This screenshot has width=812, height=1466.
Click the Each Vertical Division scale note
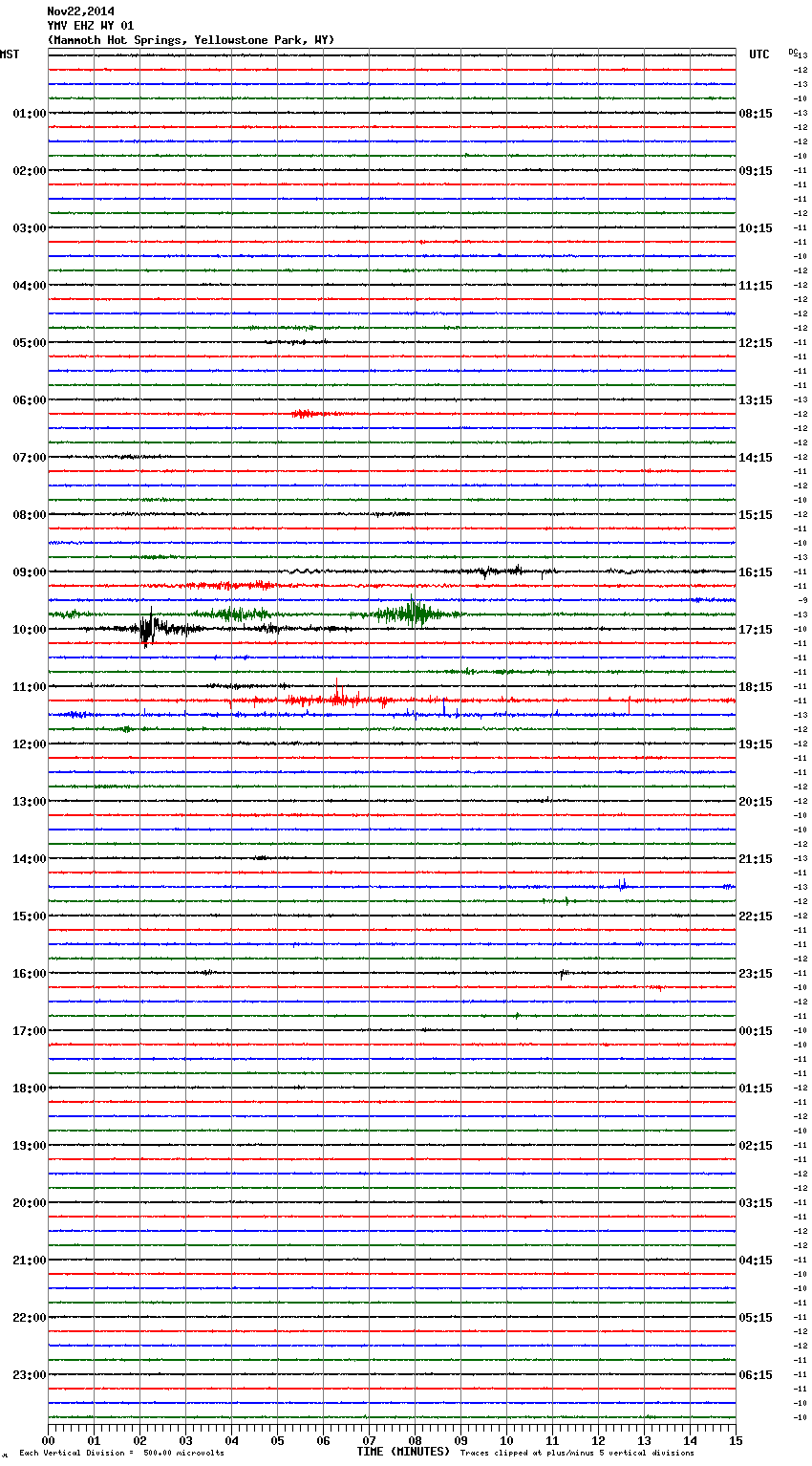click(x=121, y=1454)
